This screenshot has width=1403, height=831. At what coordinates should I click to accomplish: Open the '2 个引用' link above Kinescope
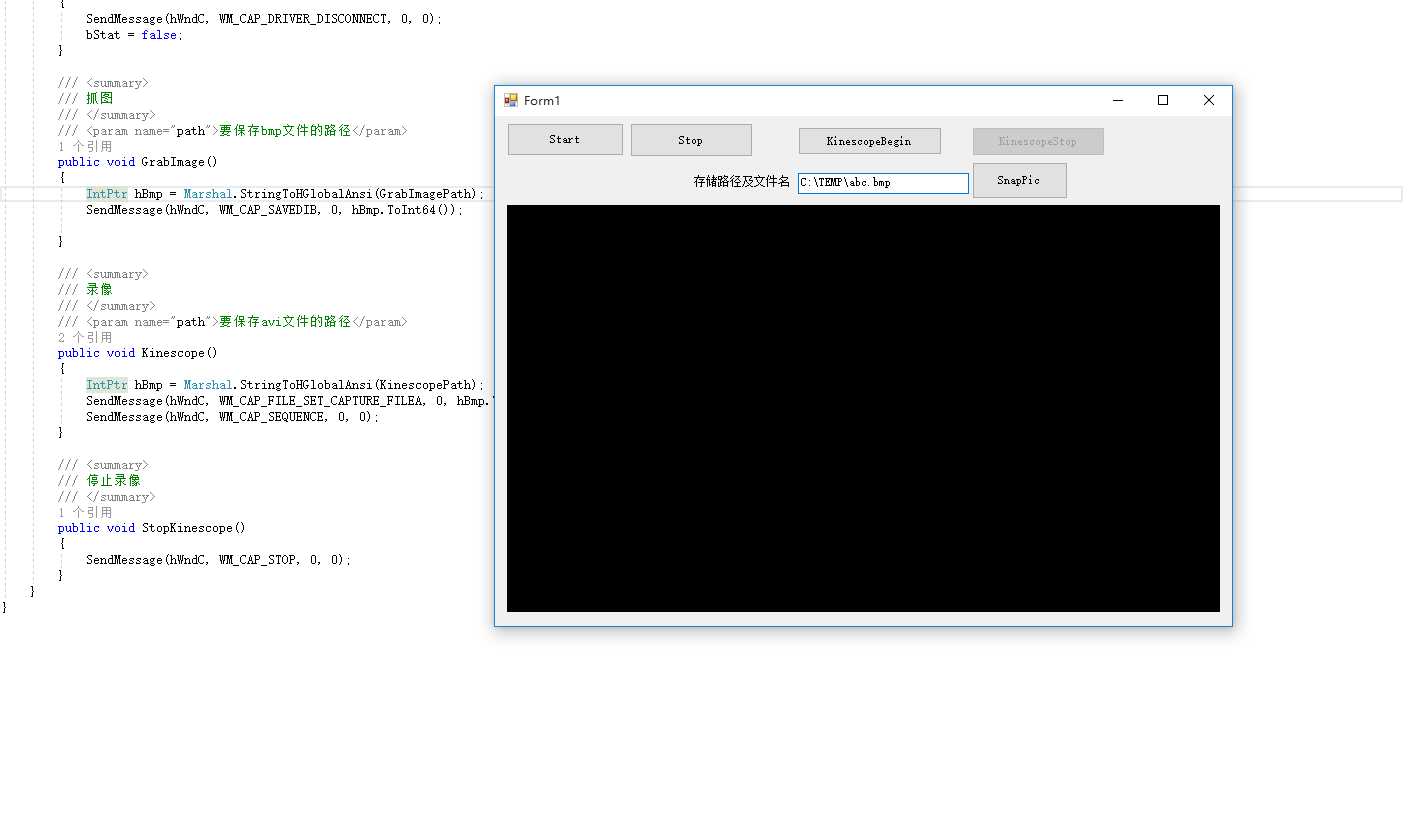(85, 337)
